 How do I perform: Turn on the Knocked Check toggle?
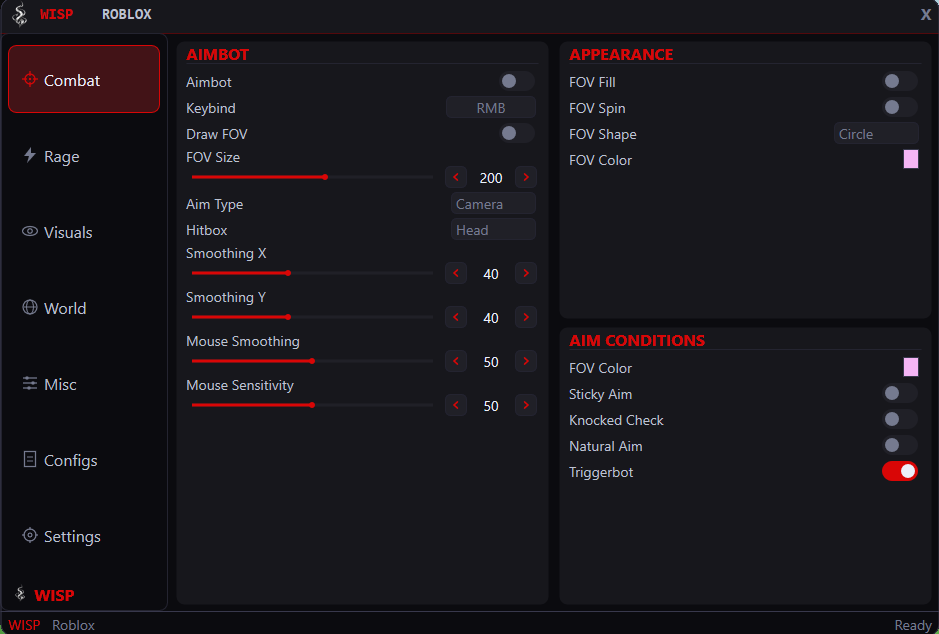(899, 419)
